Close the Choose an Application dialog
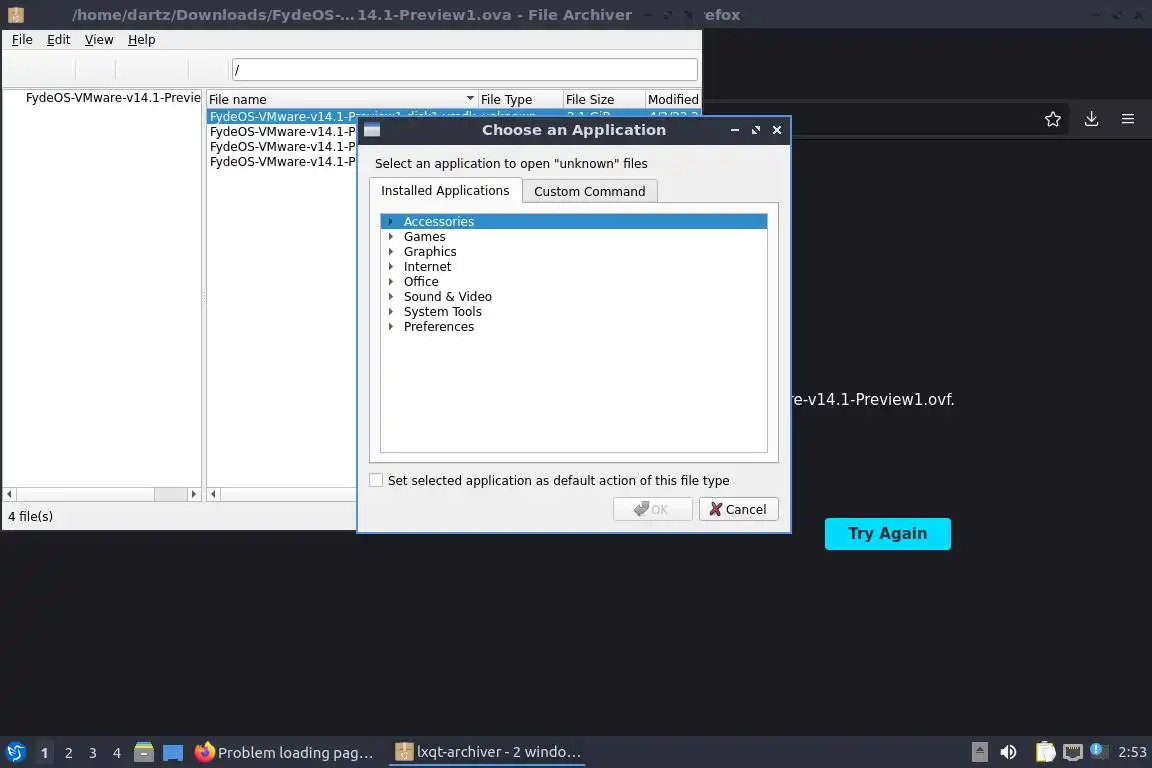 777,130
